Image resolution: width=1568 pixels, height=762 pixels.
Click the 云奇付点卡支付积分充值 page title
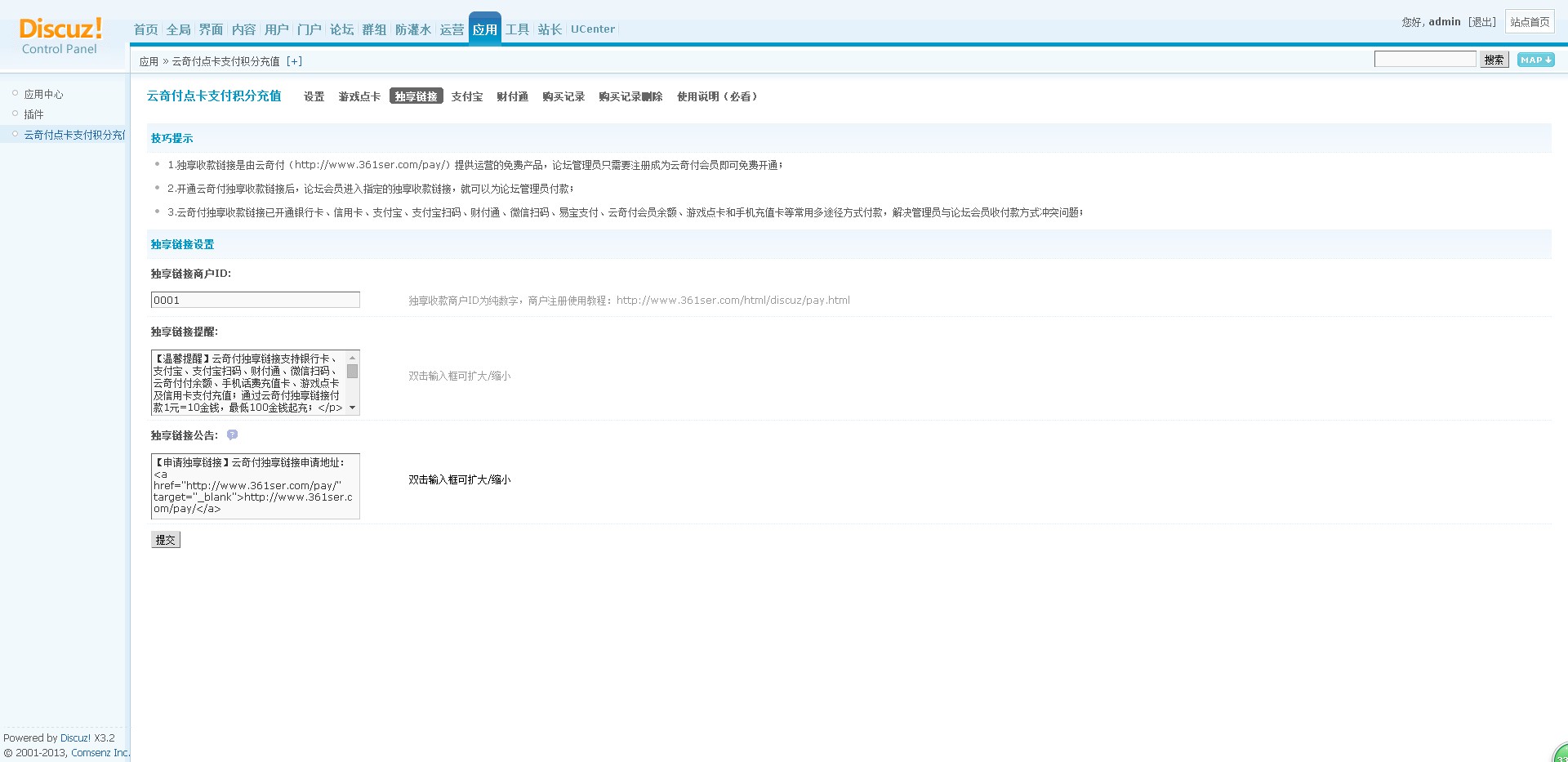(x=214, y=96)
